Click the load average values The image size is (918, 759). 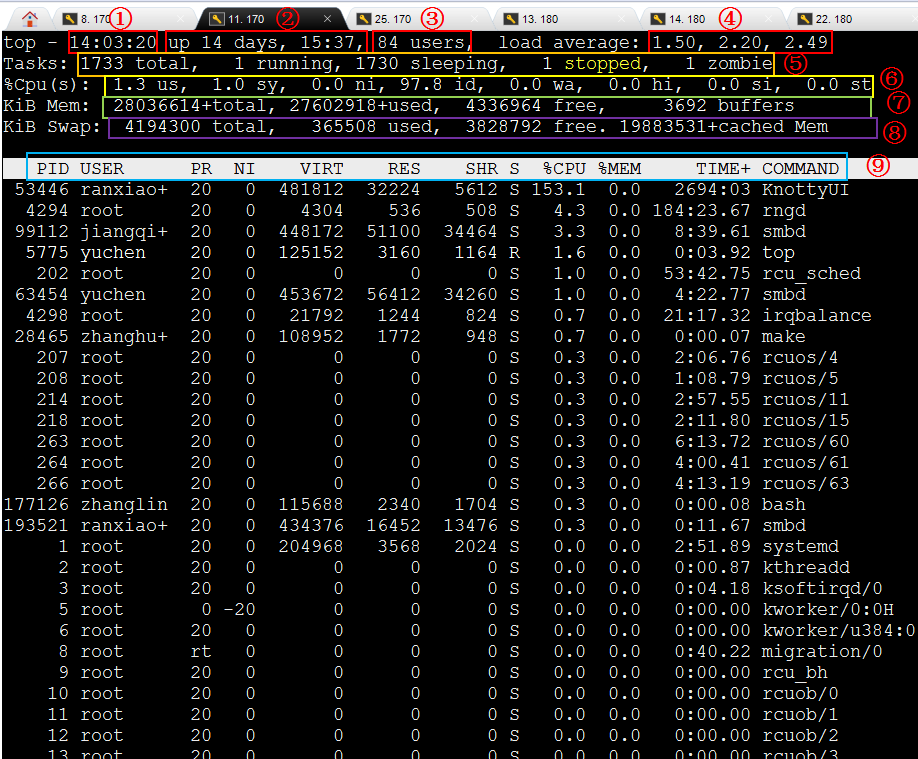pyautogui.click(x=740, y=42)
